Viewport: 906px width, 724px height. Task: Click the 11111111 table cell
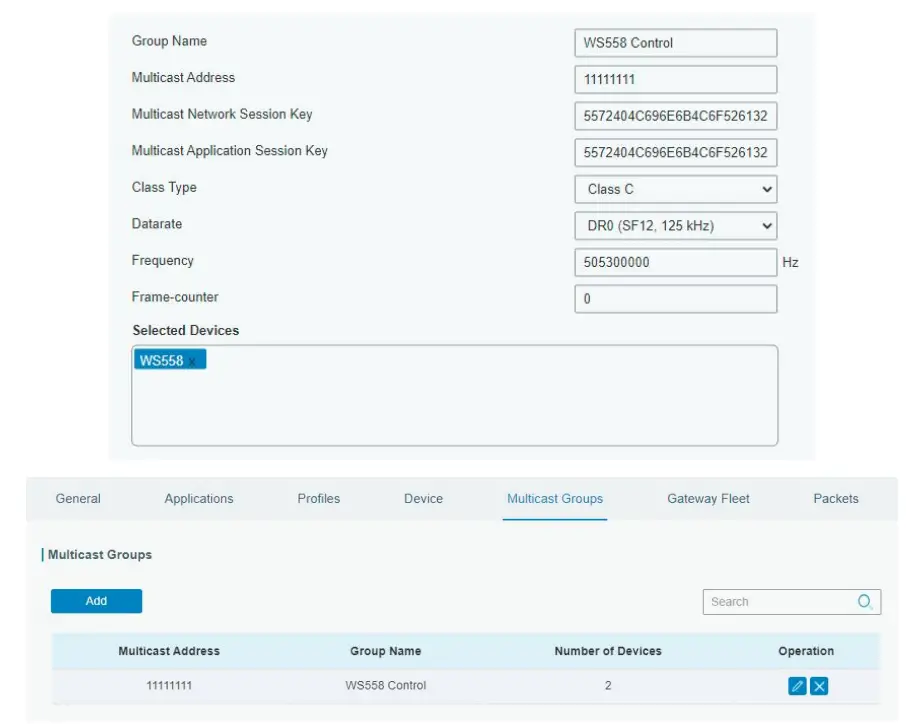169,686
